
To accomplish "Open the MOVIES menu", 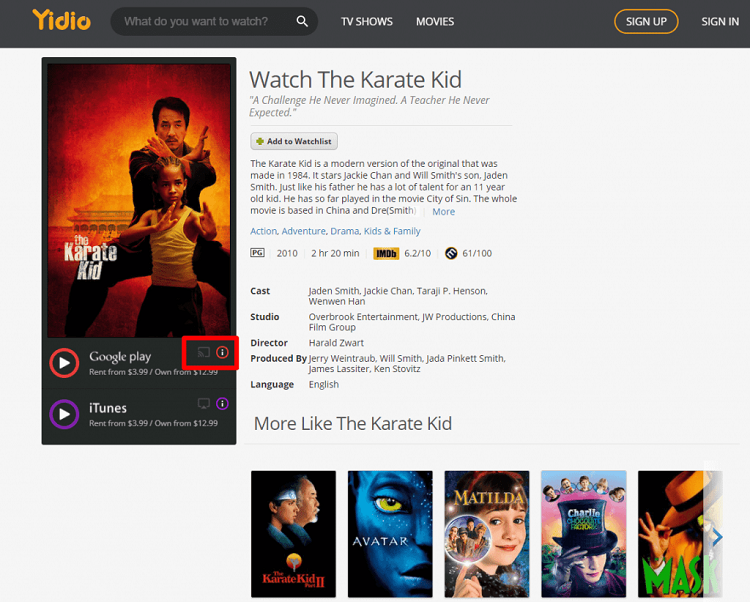I will (435, 22).
